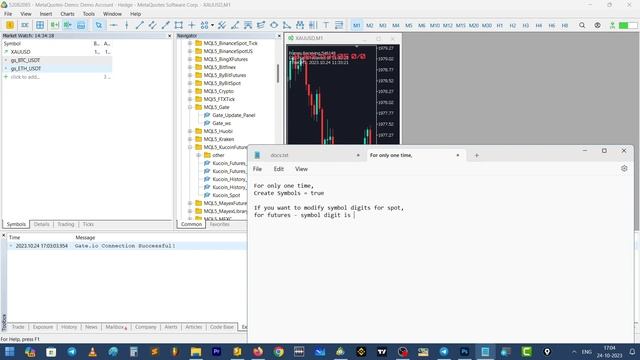
Task: Select the equidistant channel tool
Action: tap(152, 25)
